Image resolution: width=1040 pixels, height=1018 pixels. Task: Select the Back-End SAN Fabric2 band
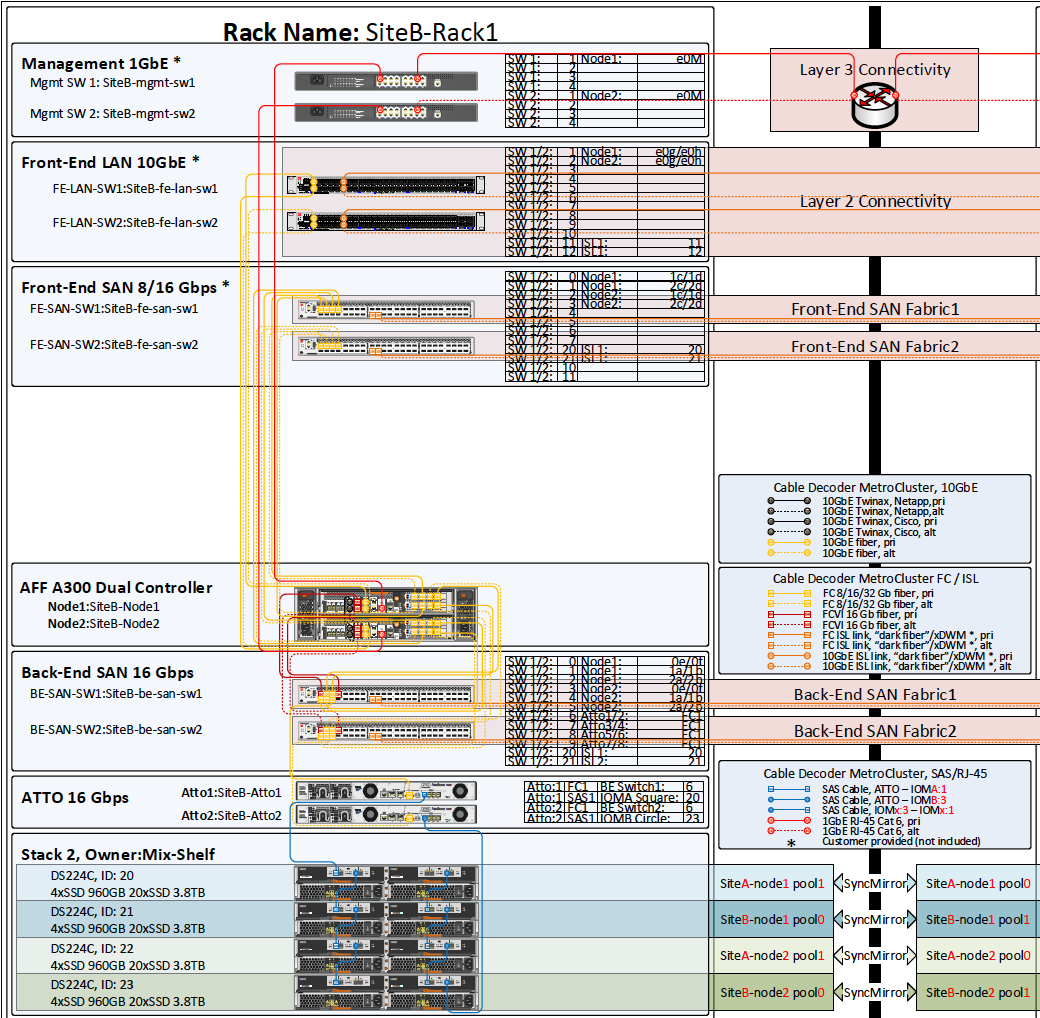pos(874,731)
